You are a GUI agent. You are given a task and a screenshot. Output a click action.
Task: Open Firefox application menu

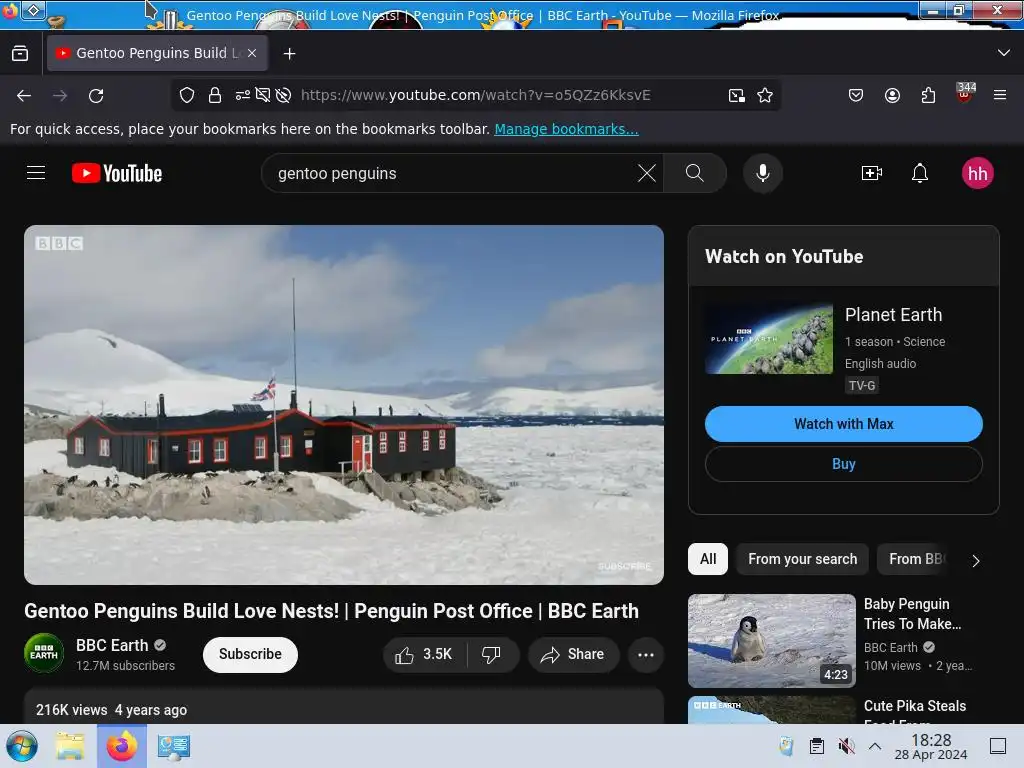[999, 95]
